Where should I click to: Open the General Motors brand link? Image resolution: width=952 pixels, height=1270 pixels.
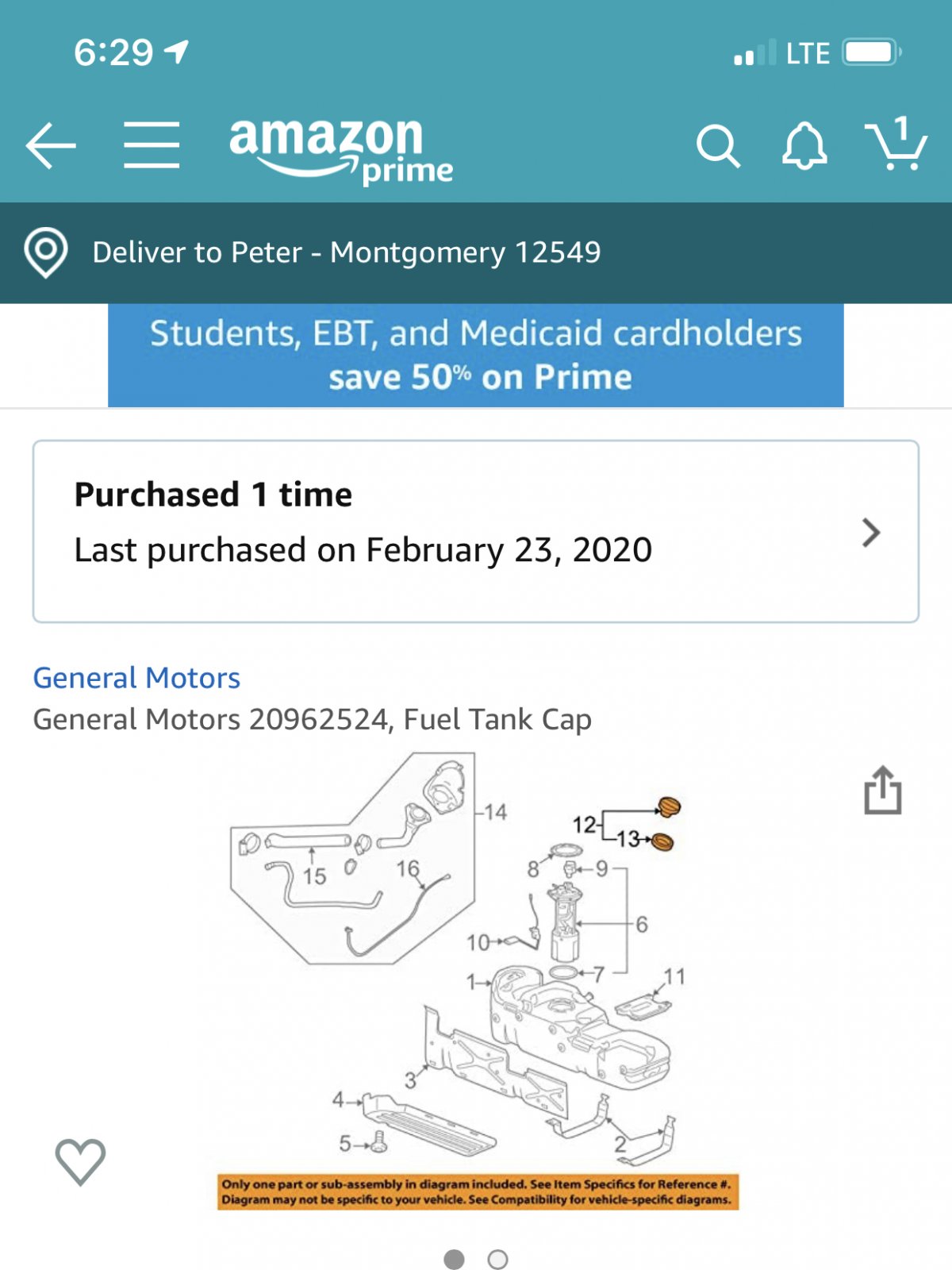click(x=136, y=678)
